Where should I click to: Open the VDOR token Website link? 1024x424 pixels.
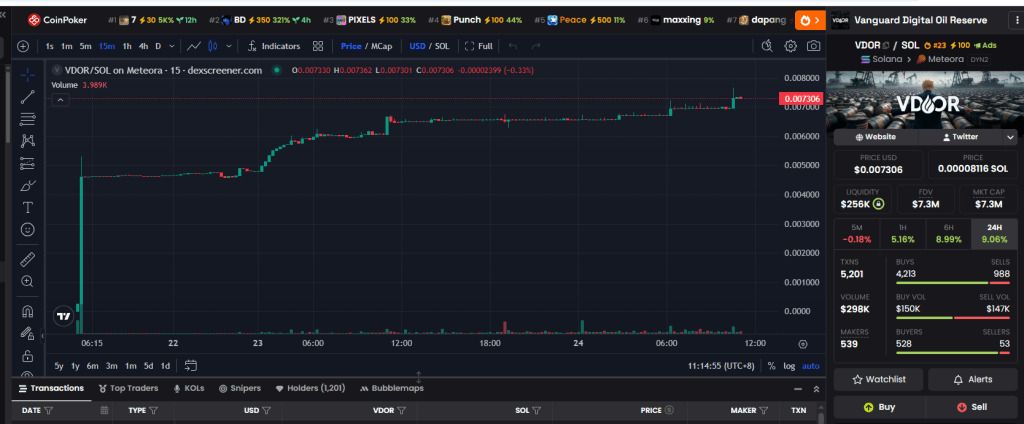click(x=875, y=137)
